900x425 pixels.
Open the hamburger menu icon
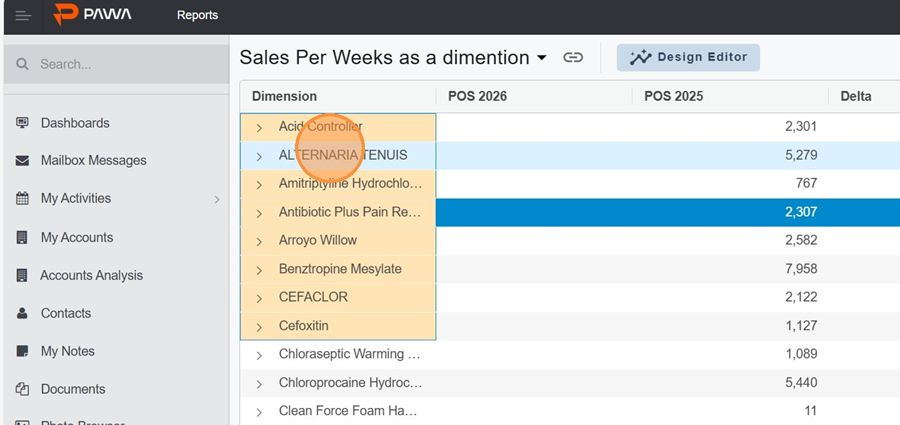coord(23,15)
